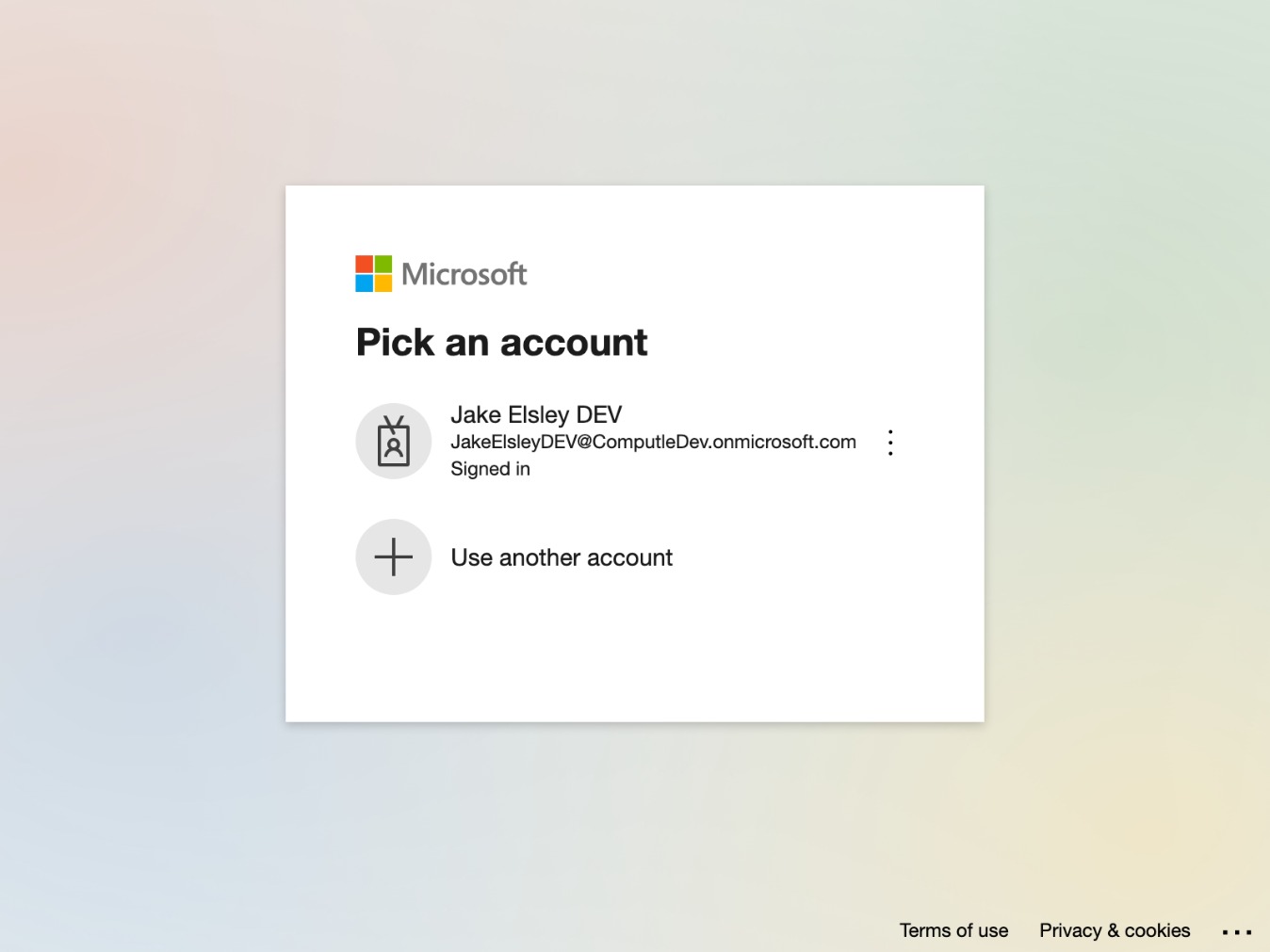This screenshot has width=1270, height=952.
Task: Click the red square of Microsoft logo
Action: pos(364,264)
